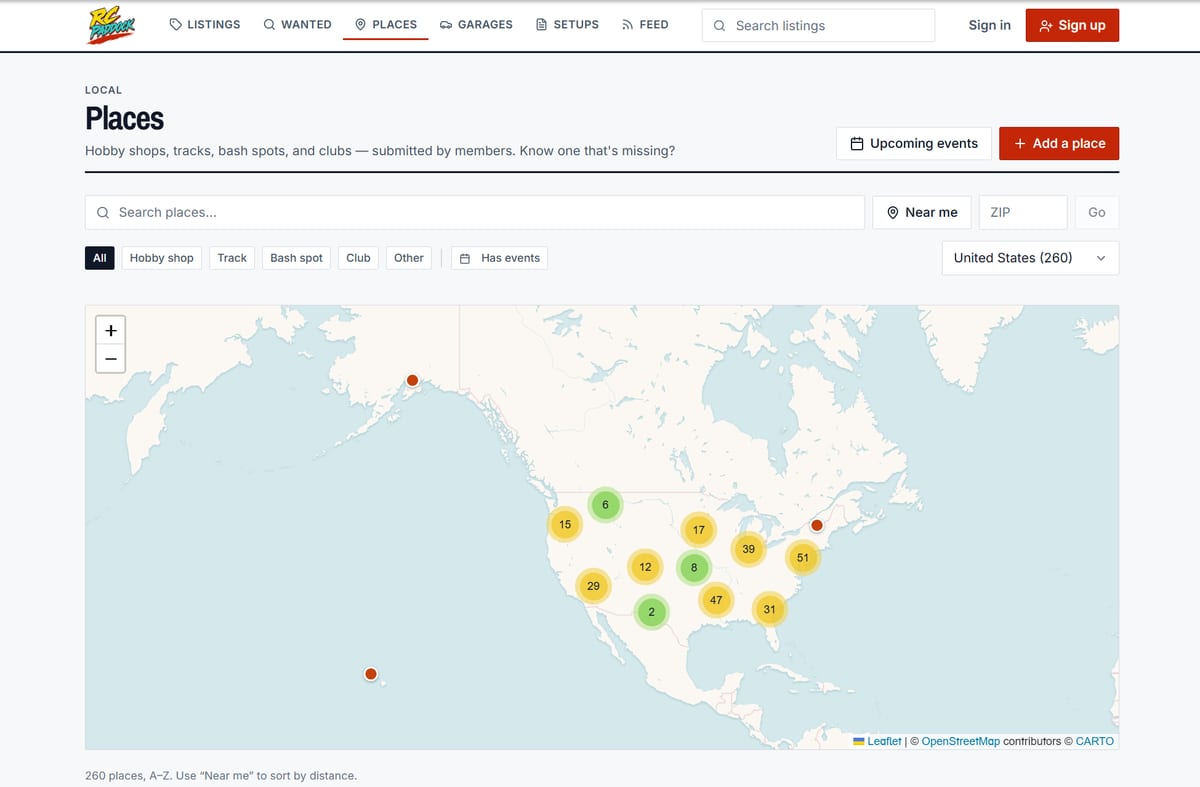Viewport: 1200px width, 787px height.
Task: Click the Near me location button
Action: point(922,212)
